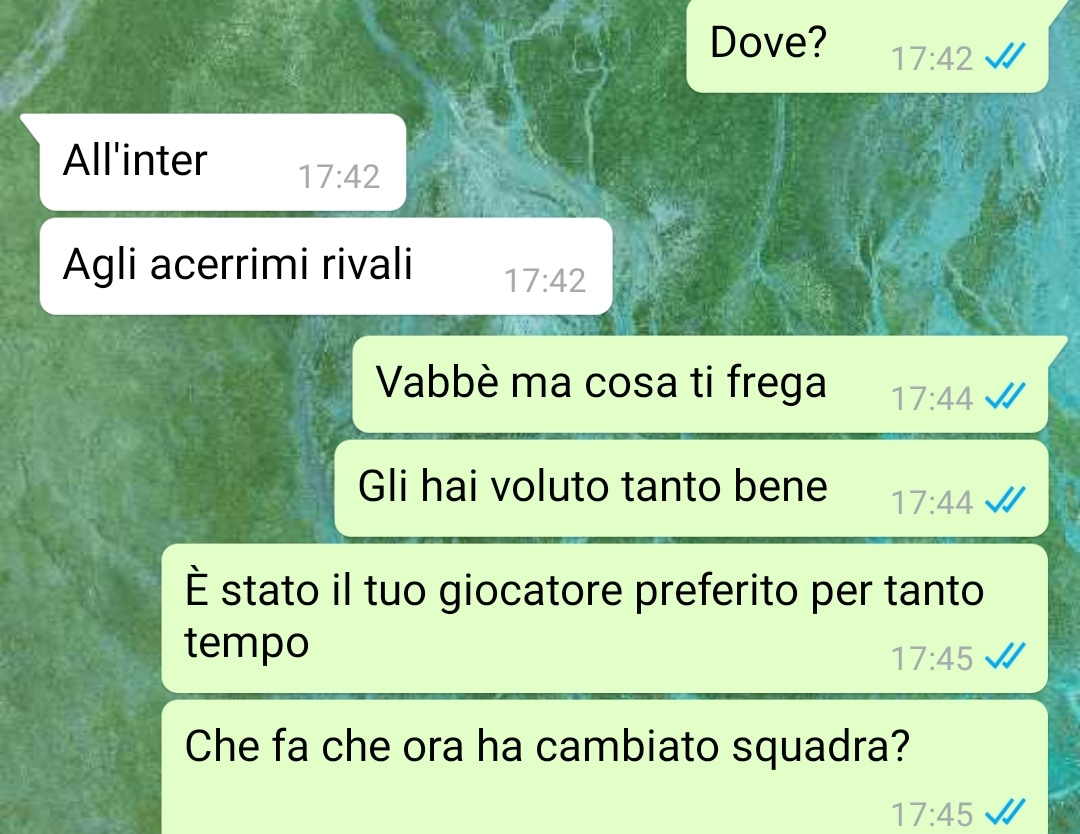Select the "Dove?" message bubble
The image size is (1080, 834).
coord(868,45)
